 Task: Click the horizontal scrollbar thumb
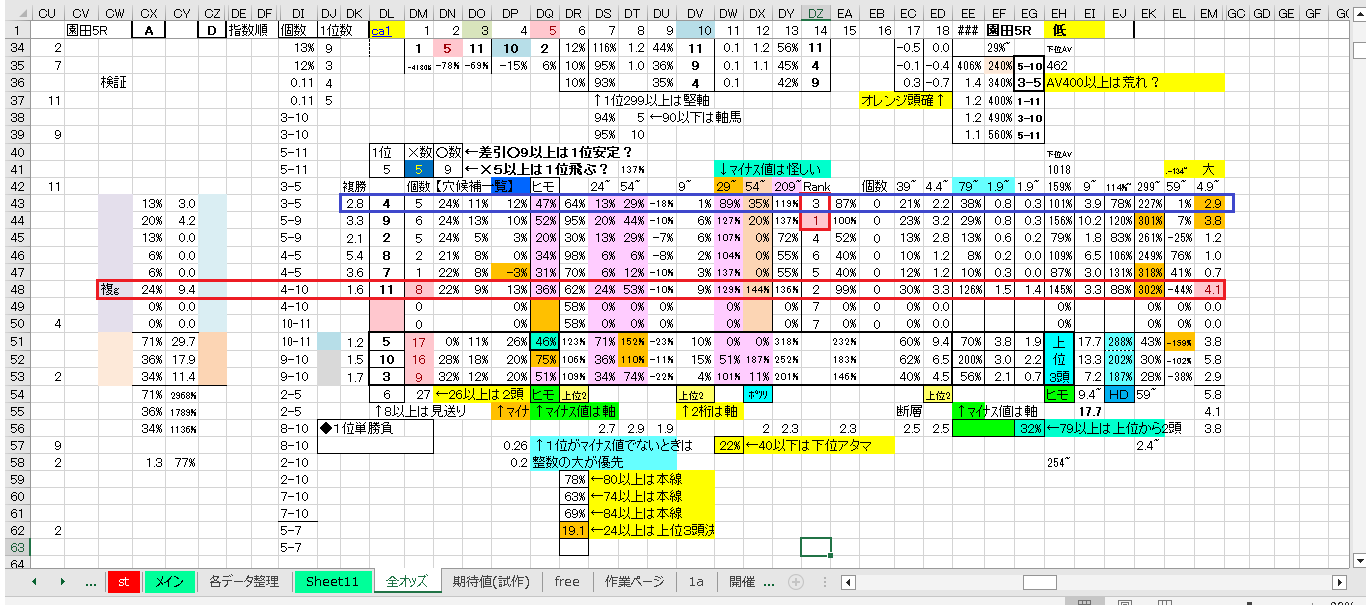(1040, 582)
